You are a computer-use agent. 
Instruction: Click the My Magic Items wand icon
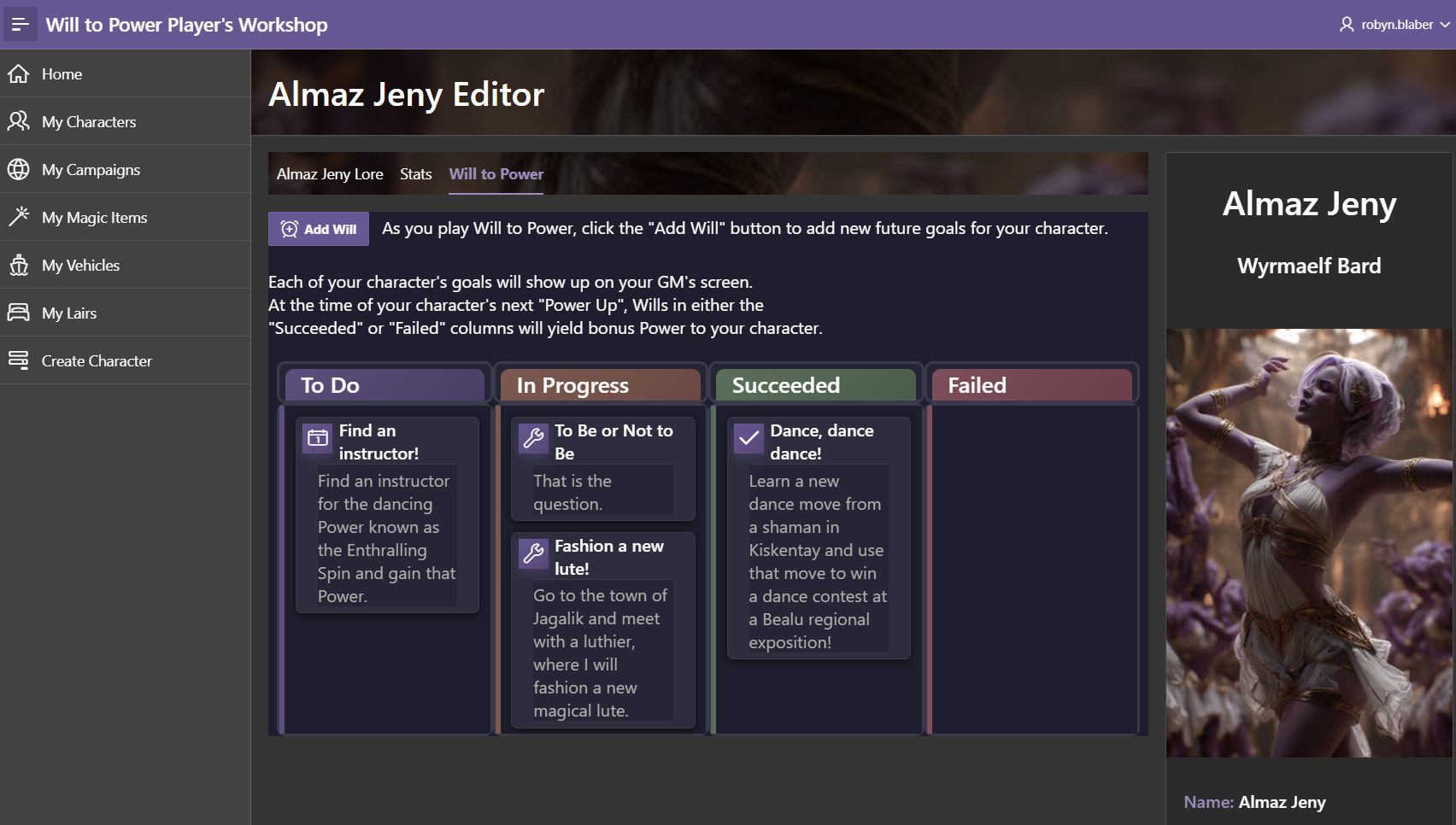[x=19, y=217]
